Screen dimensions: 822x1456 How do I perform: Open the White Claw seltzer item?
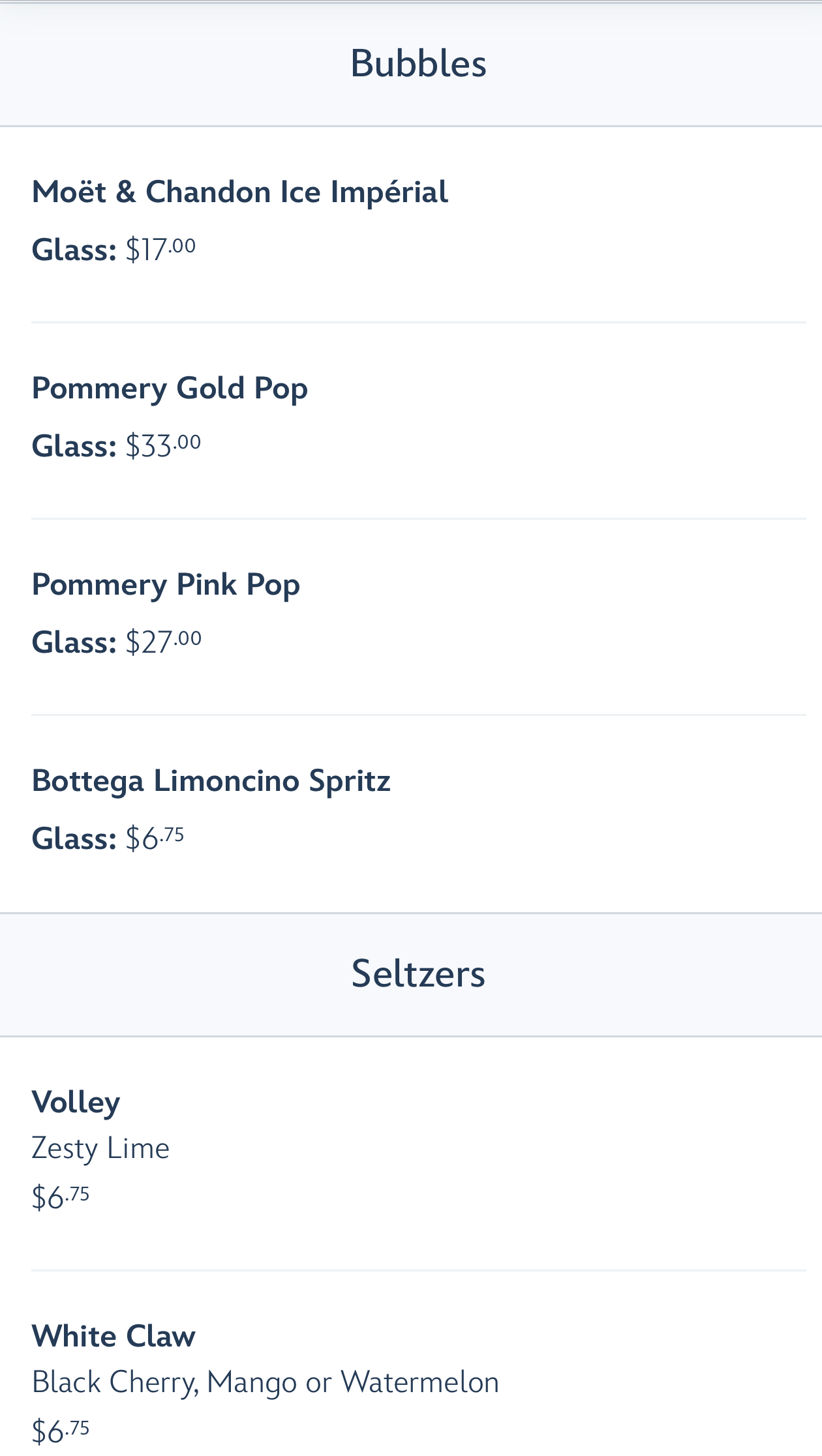[114, 1337]
